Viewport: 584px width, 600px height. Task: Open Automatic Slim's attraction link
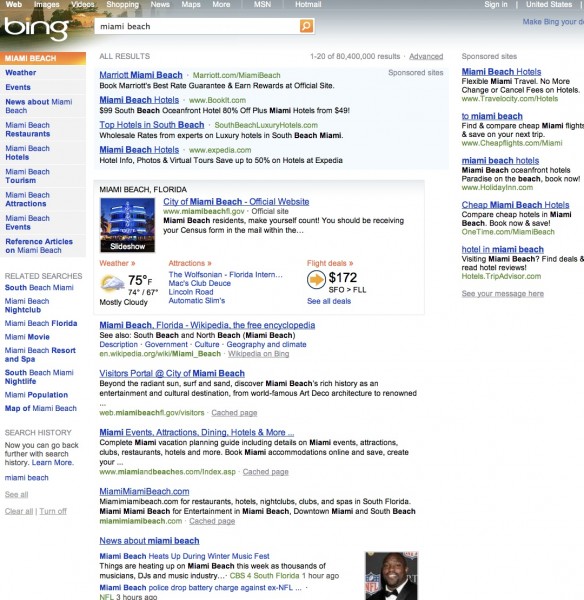coord(197,301)
